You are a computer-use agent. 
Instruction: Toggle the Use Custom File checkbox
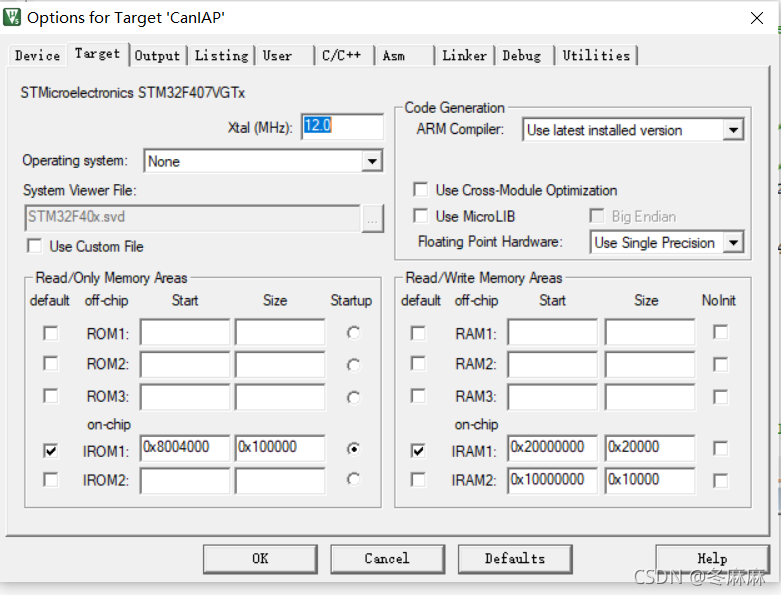[34, 246]
